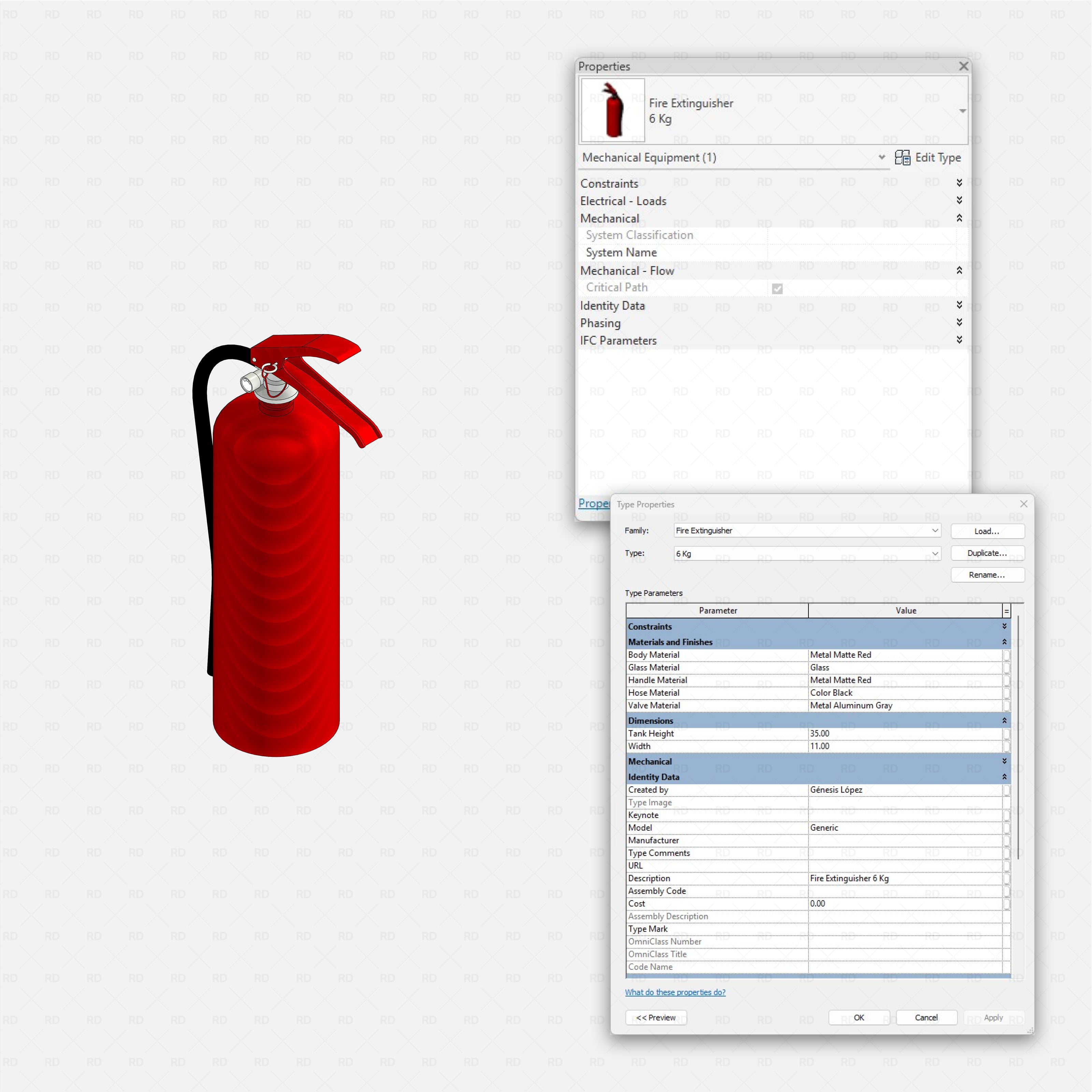The width and height of the screenshot is (1092, 1092).
Task: Open the Family dropdown in Type Properties
Action: pos(935,530)
